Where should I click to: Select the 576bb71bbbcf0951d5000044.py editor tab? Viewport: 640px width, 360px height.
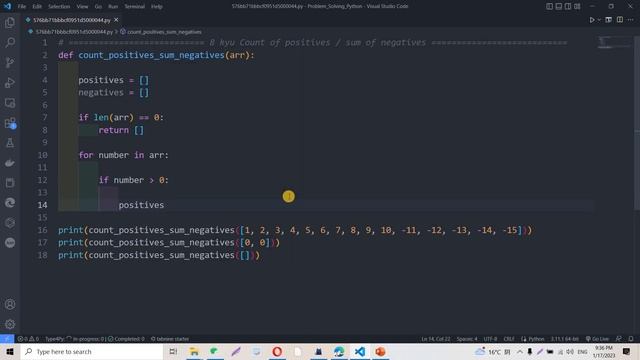72,20
